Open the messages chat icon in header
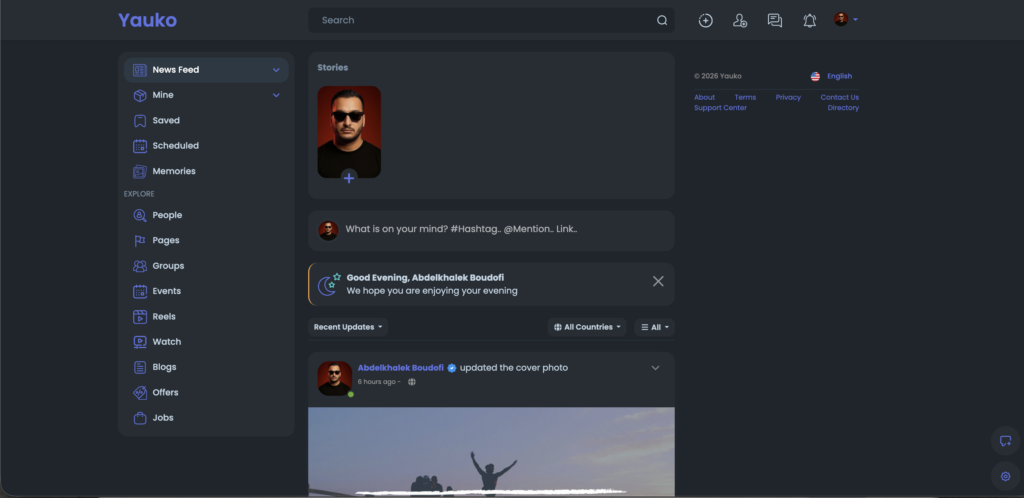 (775, 20)
